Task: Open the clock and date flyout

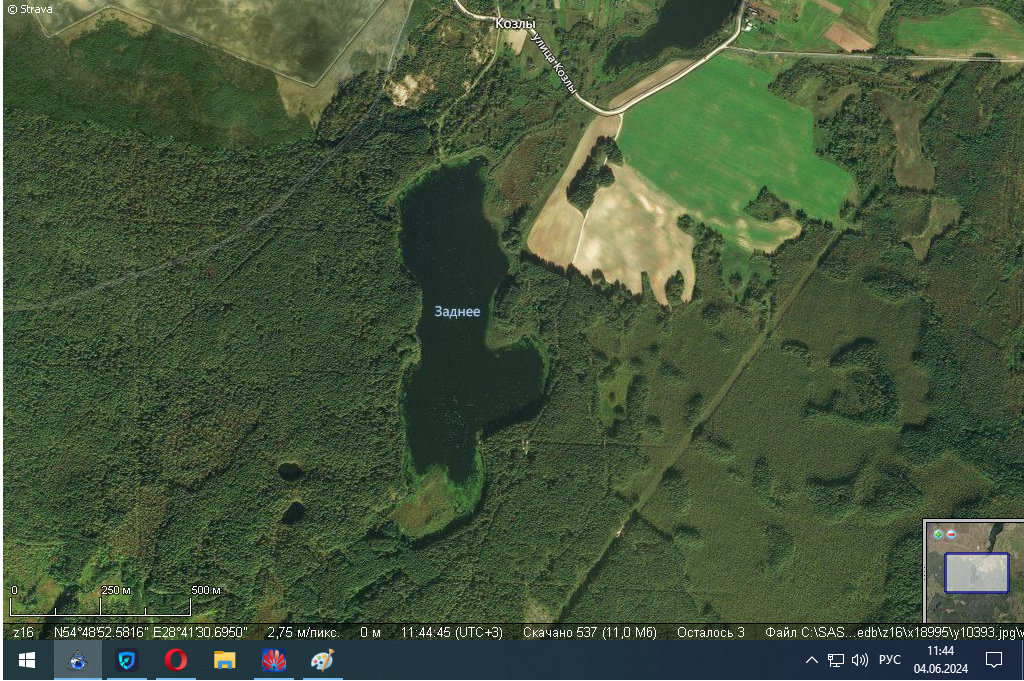Action: point(940,660)
